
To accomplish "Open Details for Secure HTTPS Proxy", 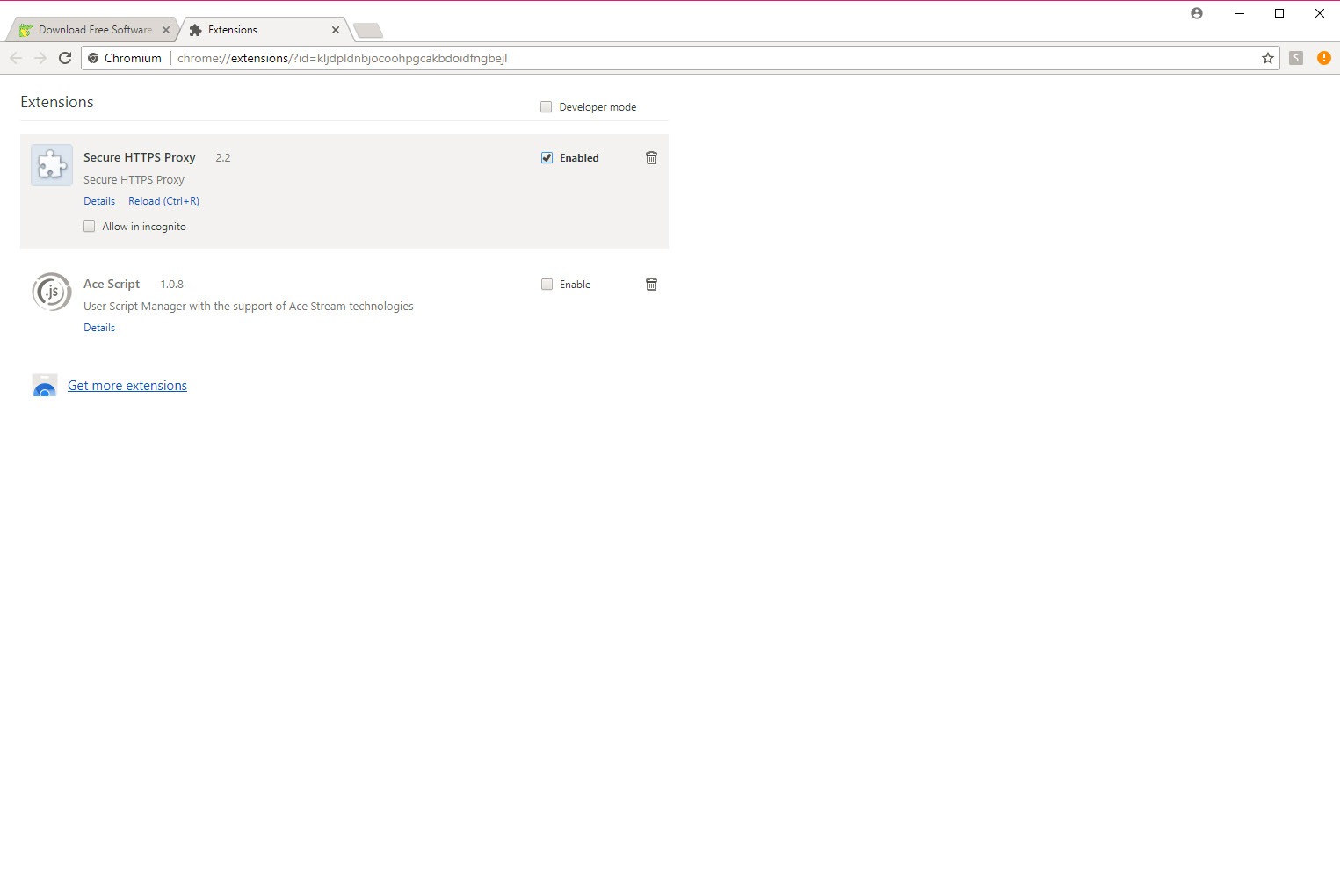I will (99, 201).
